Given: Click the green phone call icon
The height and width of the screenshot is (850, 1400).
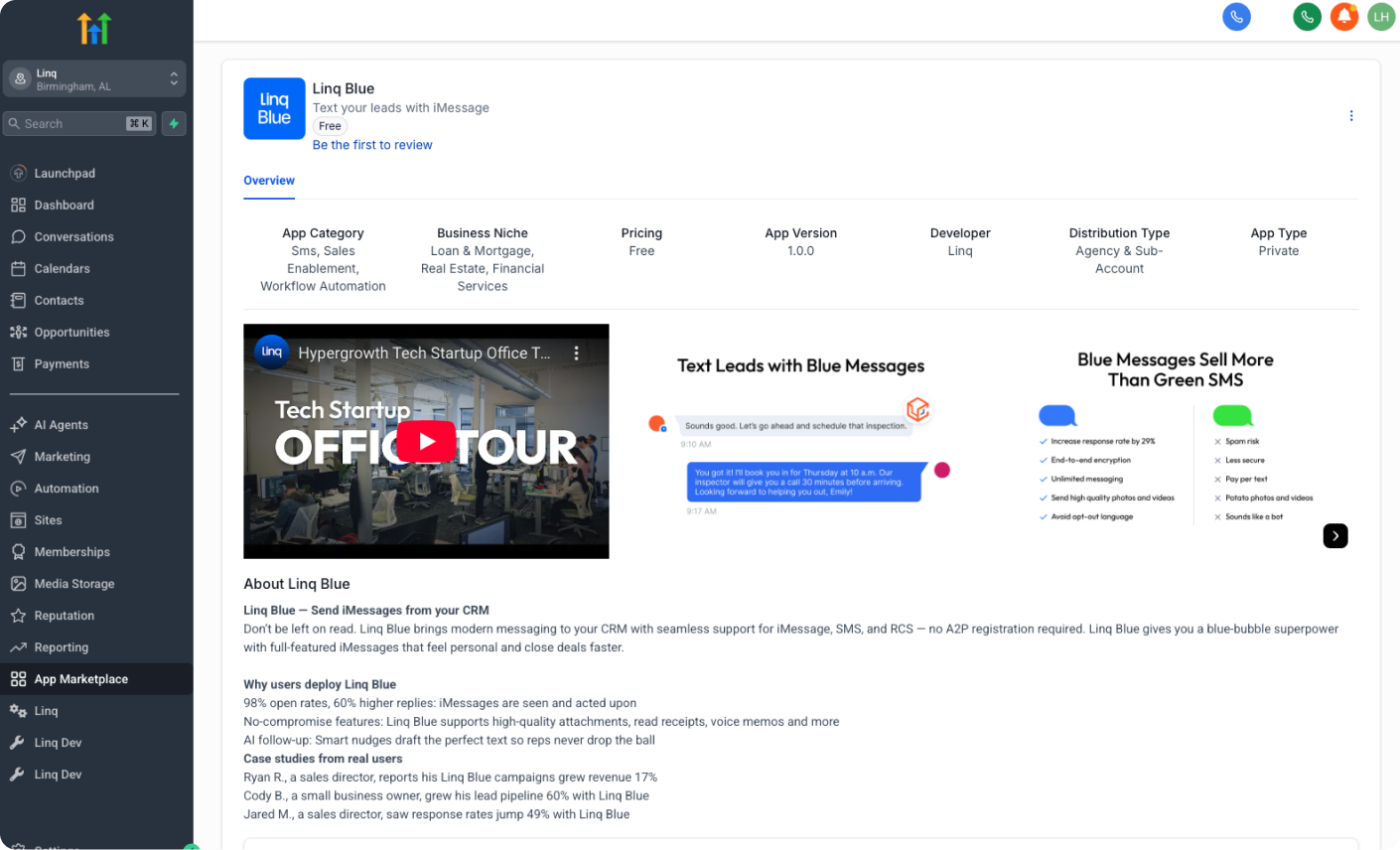Looking at the screenshot, I should pyautogui.click(x=1307, y=17).
